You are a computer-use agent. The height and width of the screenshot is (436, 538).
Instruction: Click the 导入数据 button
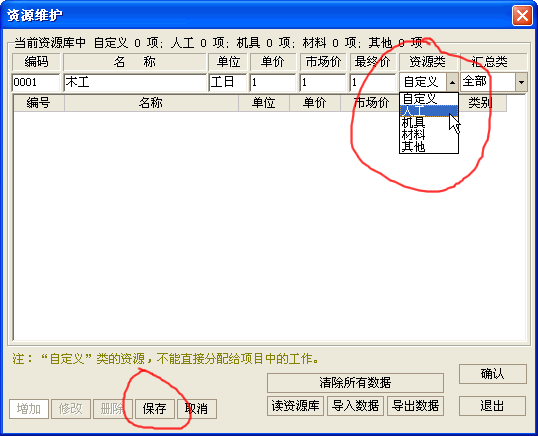tap(355, 406)
